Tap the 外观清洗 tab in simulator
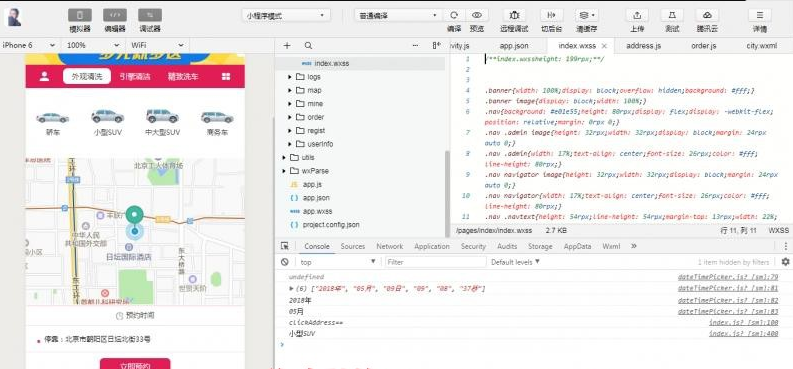The height and width of the screenshot is (369, 793). 87,76
